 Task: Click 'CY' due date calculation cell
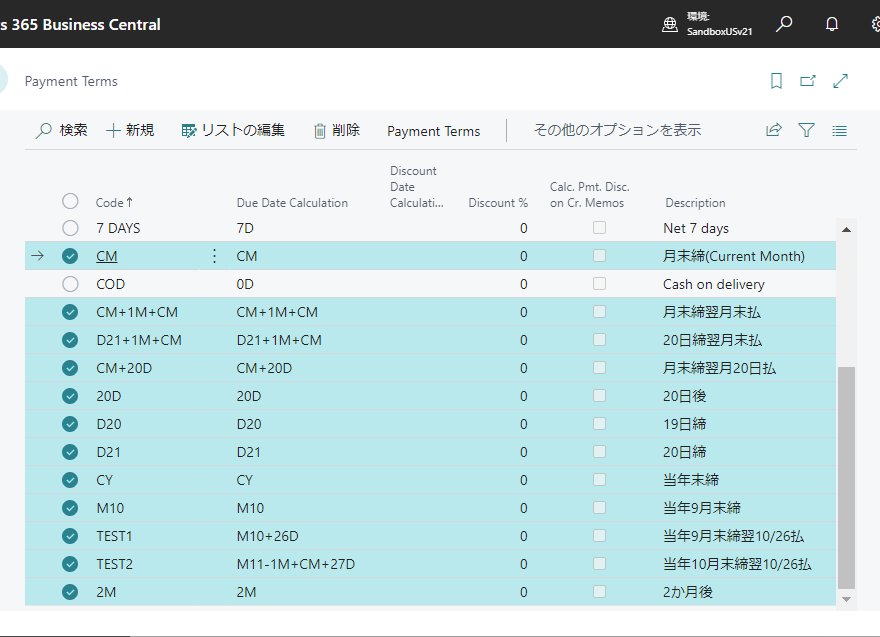pyautogui.click(x=245, y=480)
